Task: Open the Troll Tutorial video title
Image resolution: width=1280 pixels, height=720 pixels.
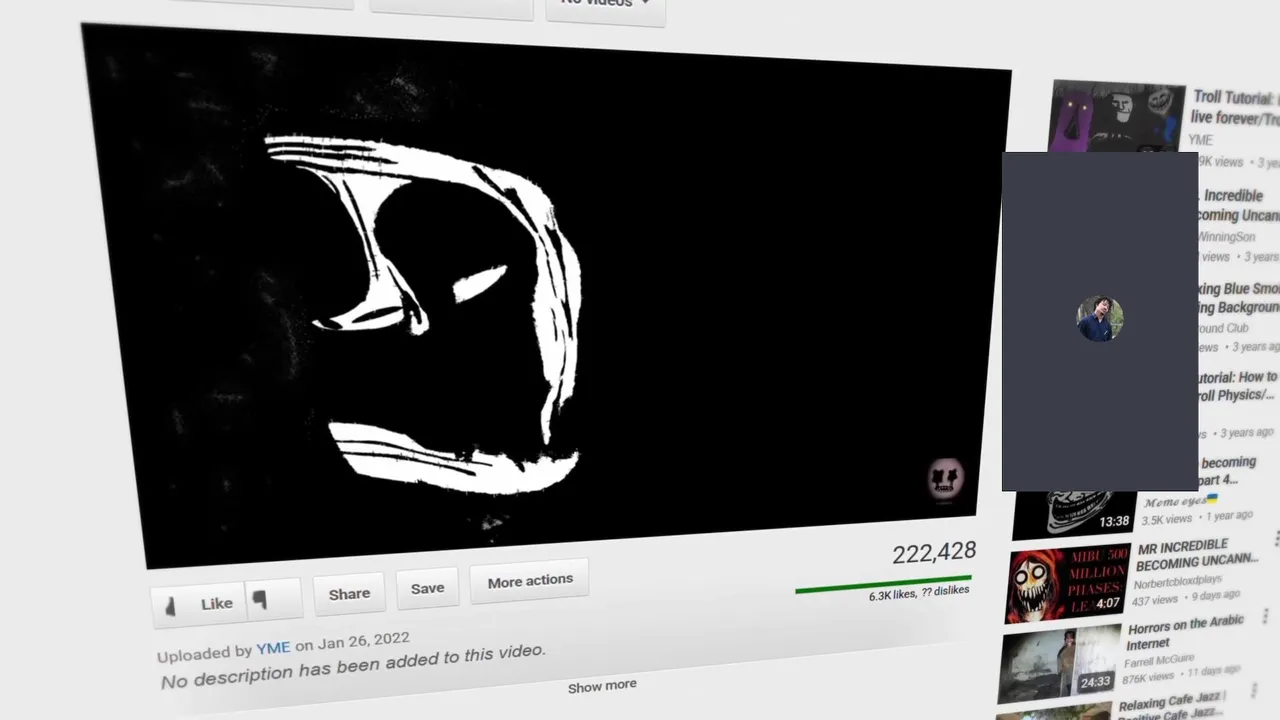Action: click(1235, 107)
